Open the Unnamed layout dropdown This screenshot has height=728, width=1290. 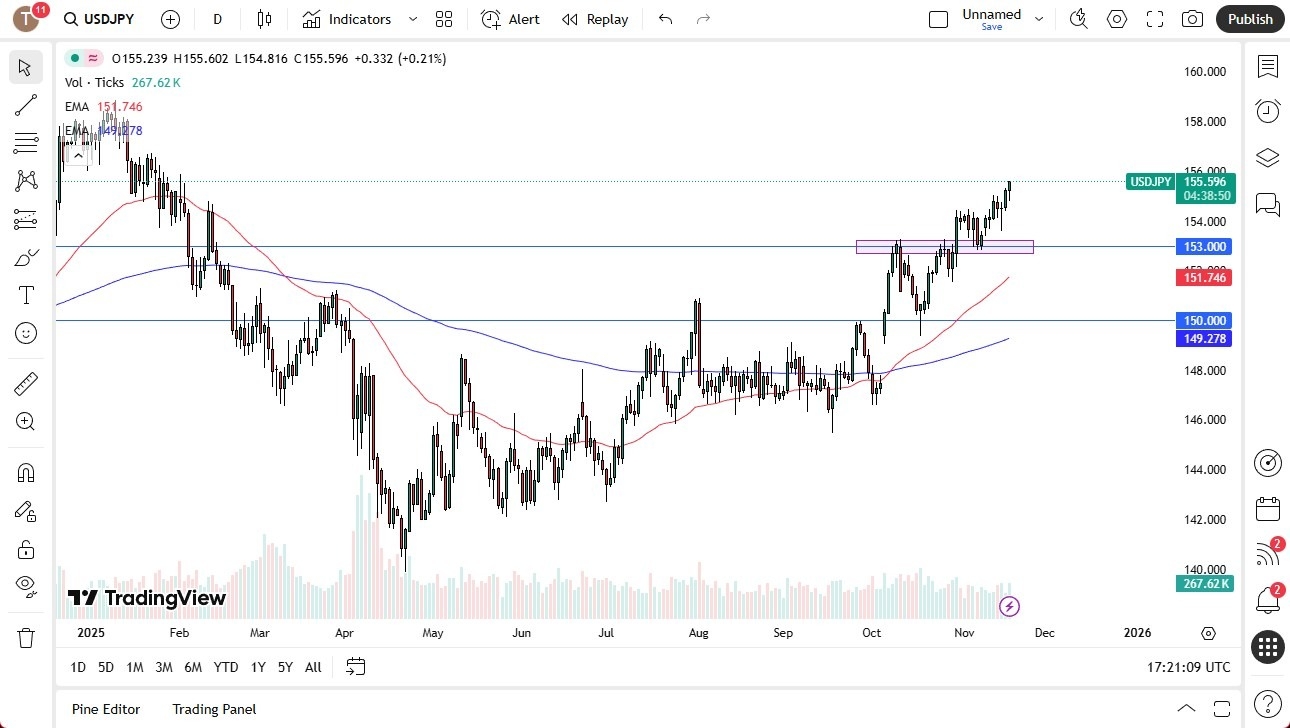1038,16
